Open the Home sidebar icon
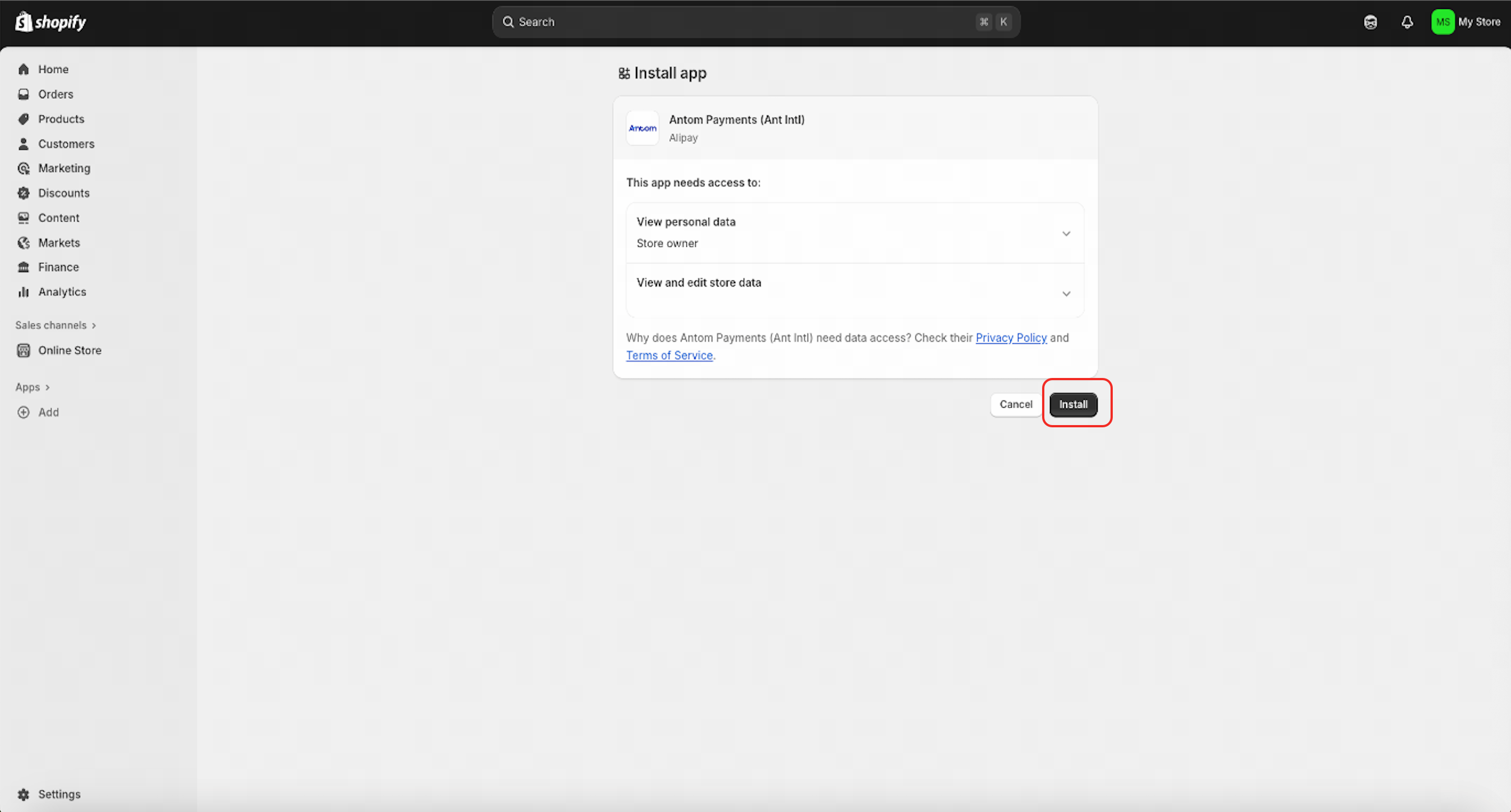Image resolution: width=1511 pixels, height=812 pixels. click(24, 69)
